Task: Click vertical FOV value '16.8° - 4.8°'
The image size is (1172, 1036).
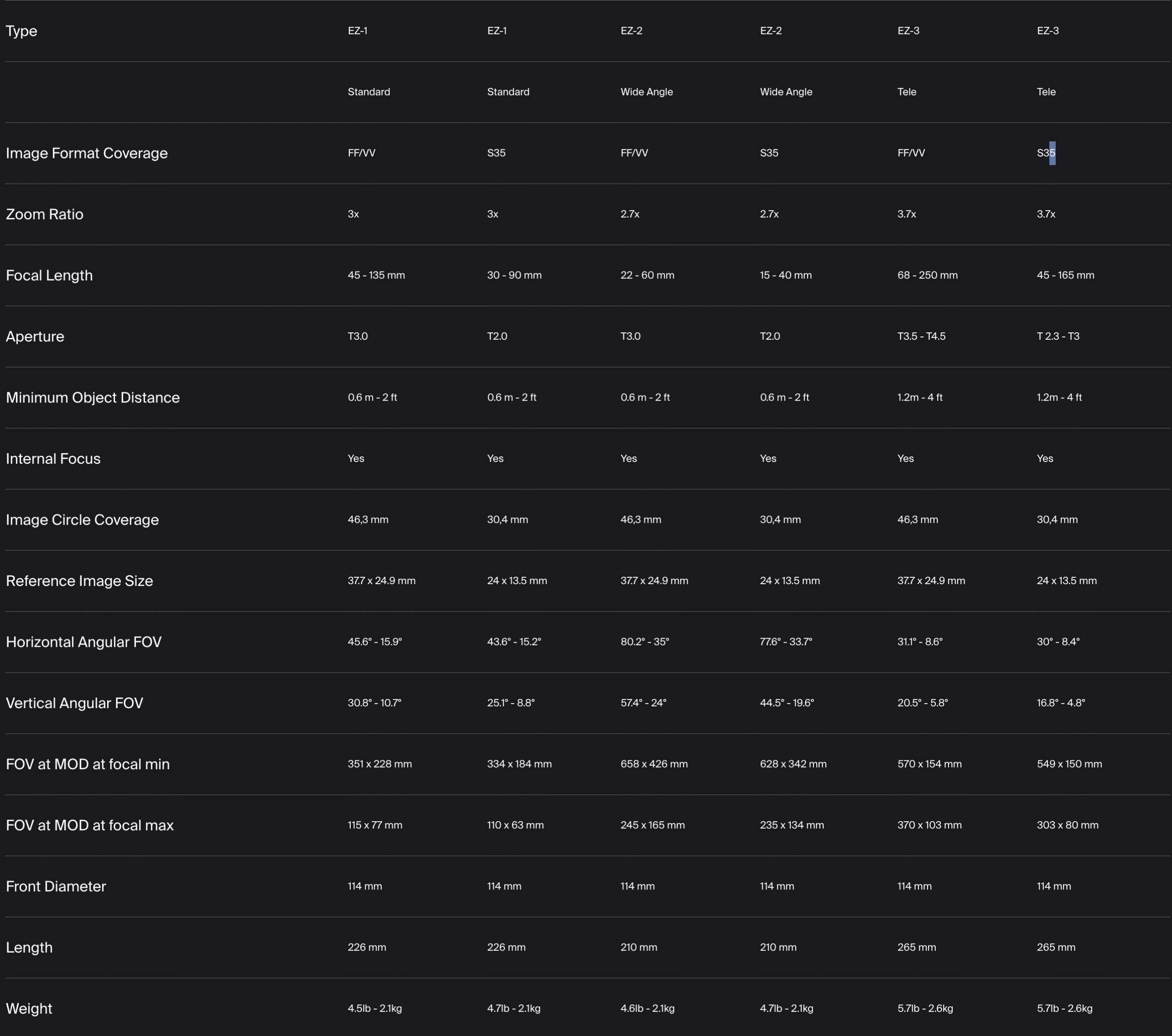Action: tap(1061, 703)
